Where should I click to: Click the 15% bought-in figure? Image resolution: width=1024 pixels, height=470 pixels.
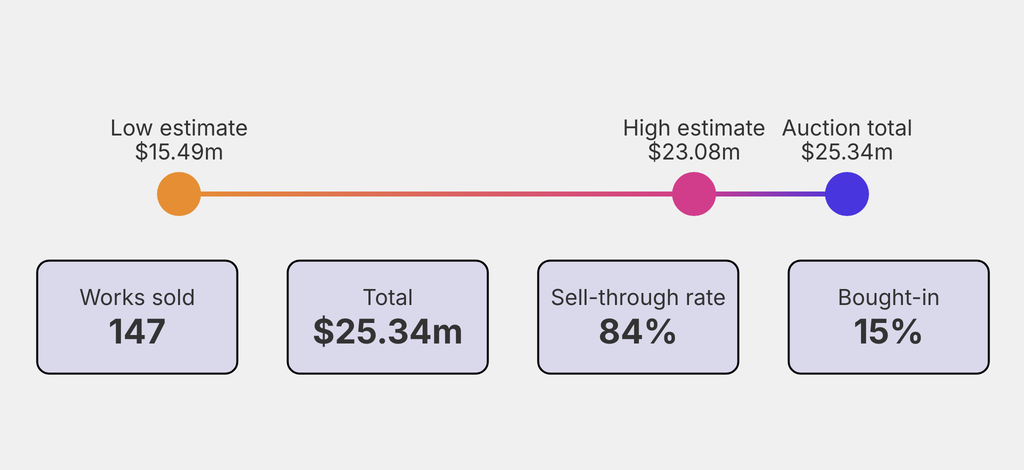(x=888, y=332)
